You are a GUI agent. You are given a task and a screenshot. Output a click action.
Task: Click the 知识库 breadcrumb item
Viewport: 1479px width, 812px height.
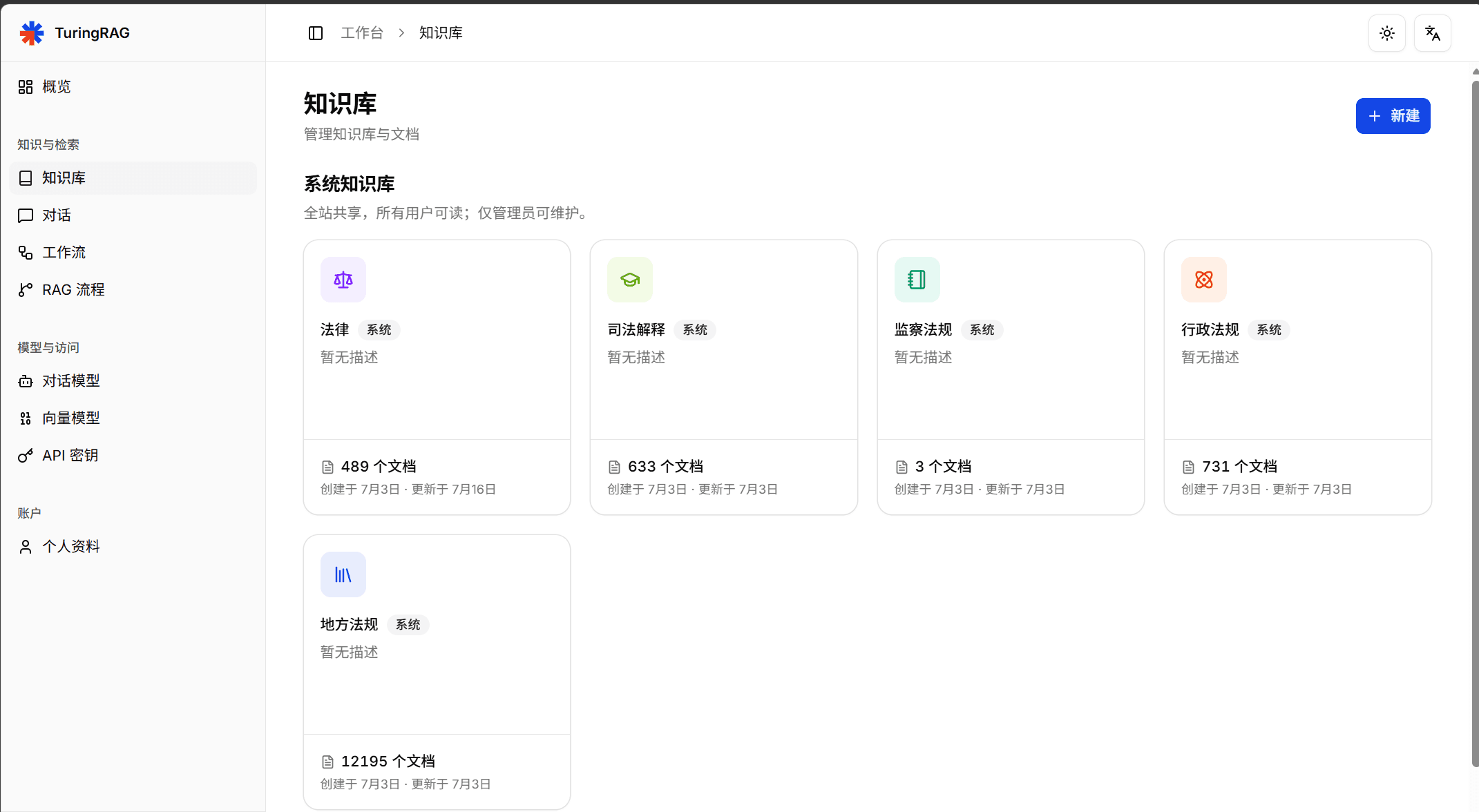[x=441, y=33]
